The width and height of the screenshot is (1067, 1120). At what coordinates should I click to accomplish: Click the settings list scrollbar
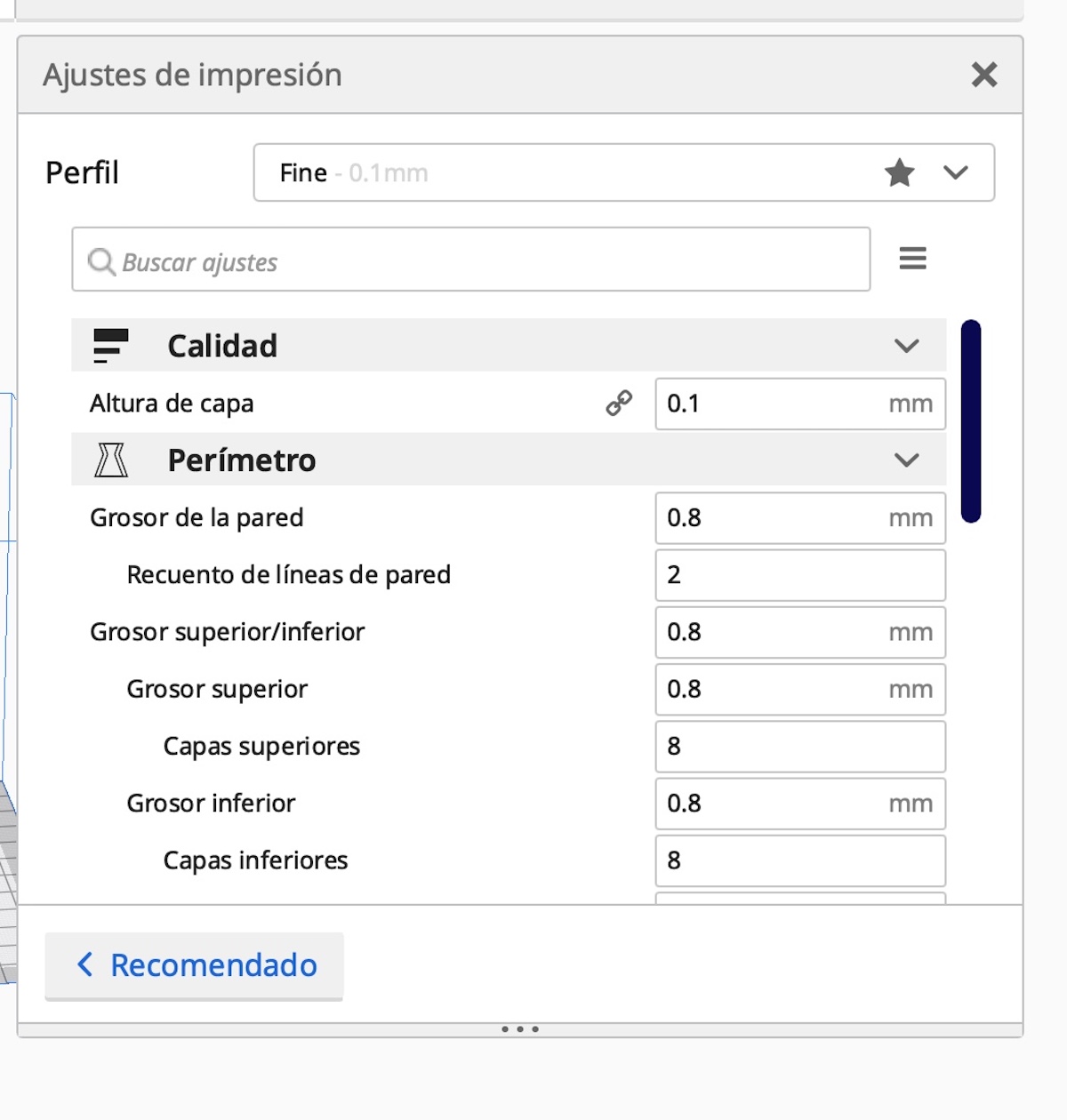pos(971,421)
